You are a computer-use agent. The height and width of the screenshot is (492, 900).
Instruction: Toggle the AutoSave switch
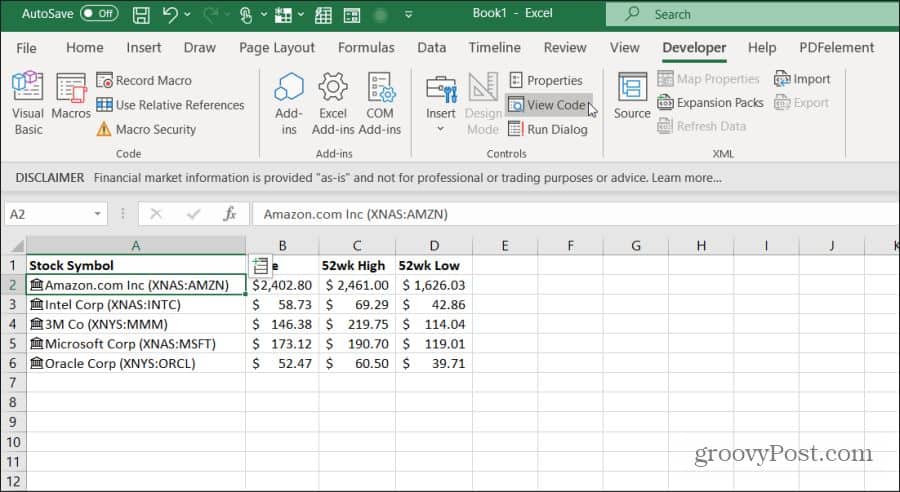[x=99, y=14]
